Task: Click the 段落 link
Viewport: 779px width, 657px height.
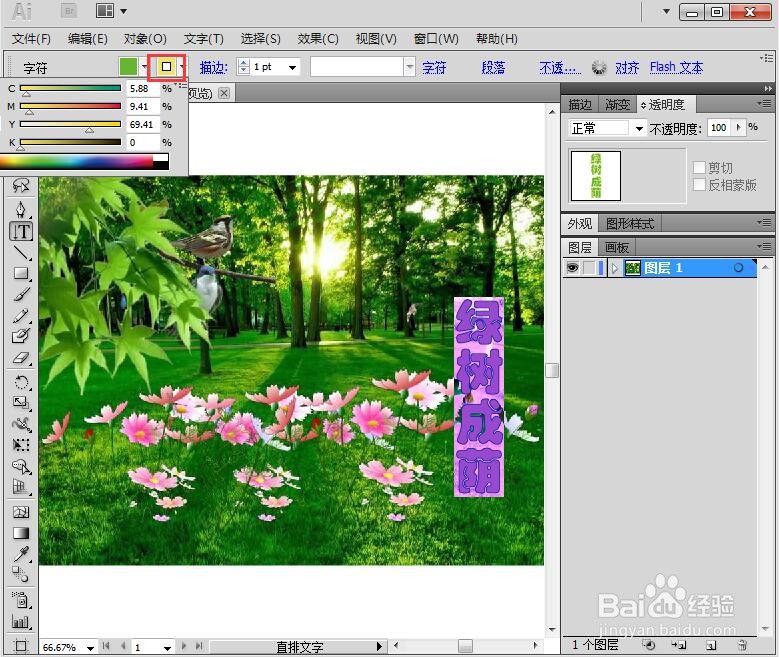Action: (493, 67)
